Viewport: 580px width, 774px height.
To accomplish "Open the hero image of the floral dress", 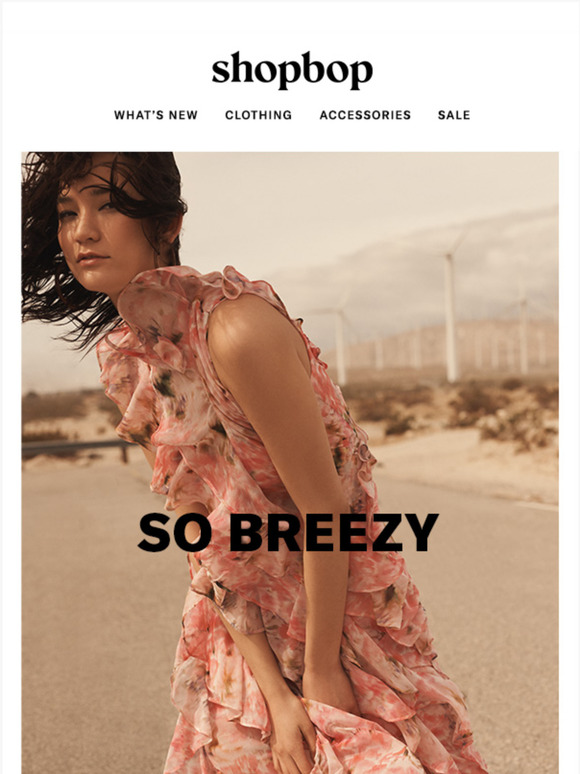I will pyautogui.click(x=290, y=463).
